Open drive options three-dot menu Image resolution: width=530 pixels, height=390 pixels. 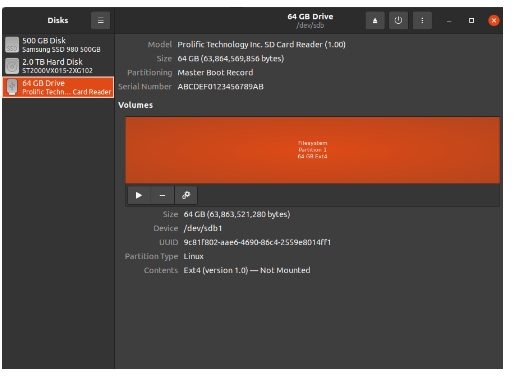point(422,21)
